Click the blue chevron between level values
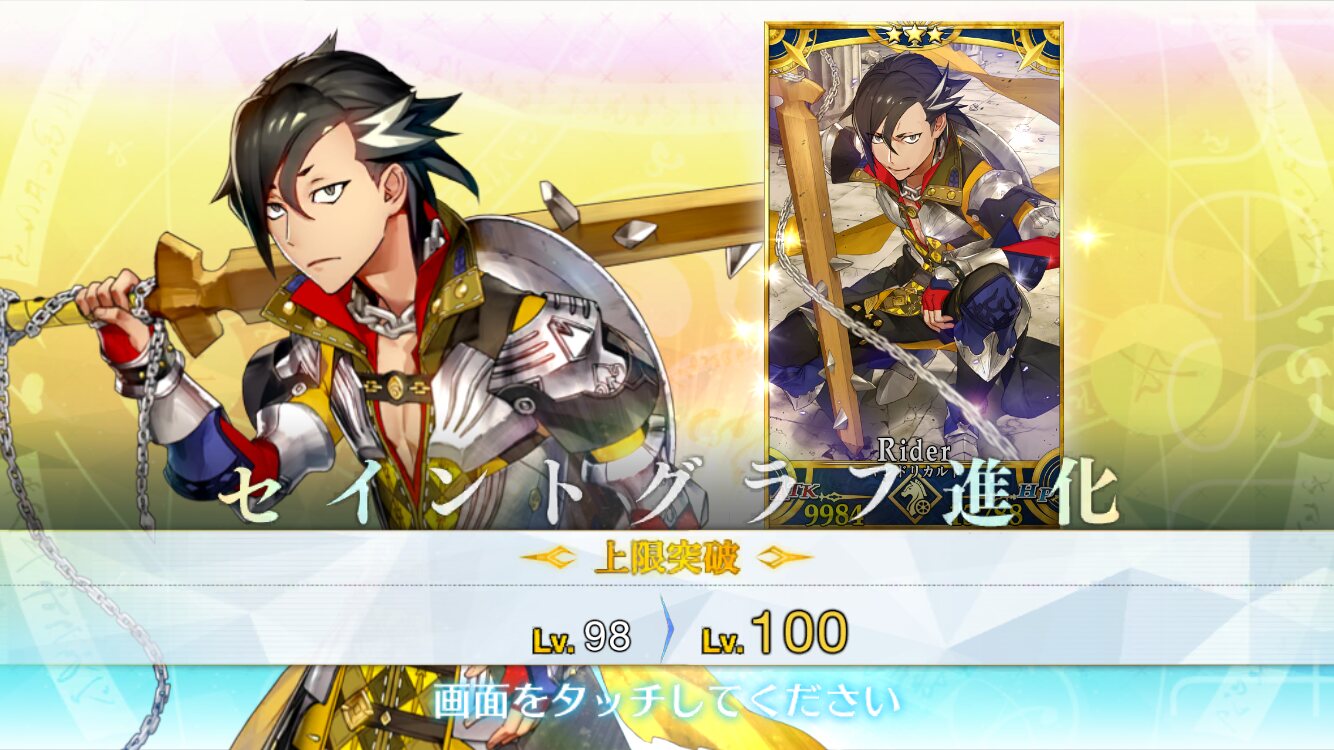The width and height of the screenshot is (1334, 750). pyautogui.click(x=666, y=629)
